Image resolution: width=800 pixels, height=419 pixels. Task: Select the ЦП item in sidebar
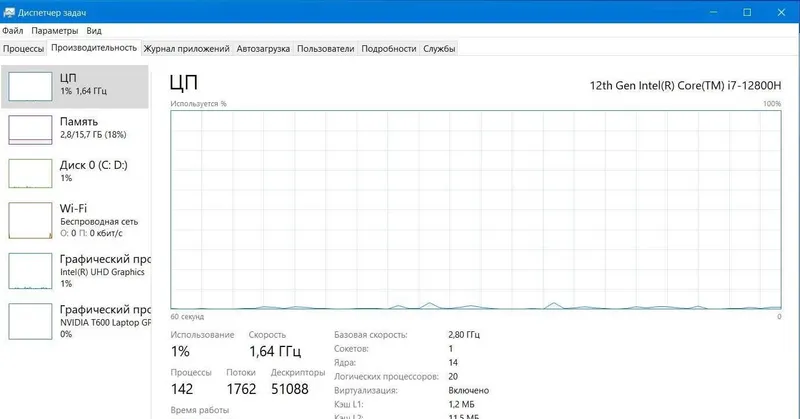coord(74,86)
